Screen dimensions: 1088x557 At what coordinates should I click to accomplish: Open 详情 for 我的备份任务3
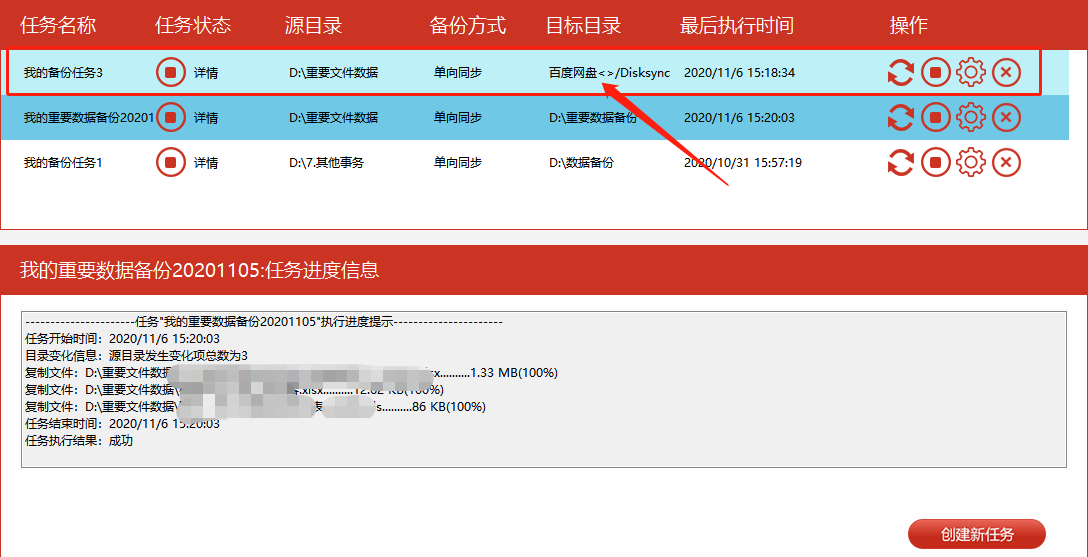point(206,73)
